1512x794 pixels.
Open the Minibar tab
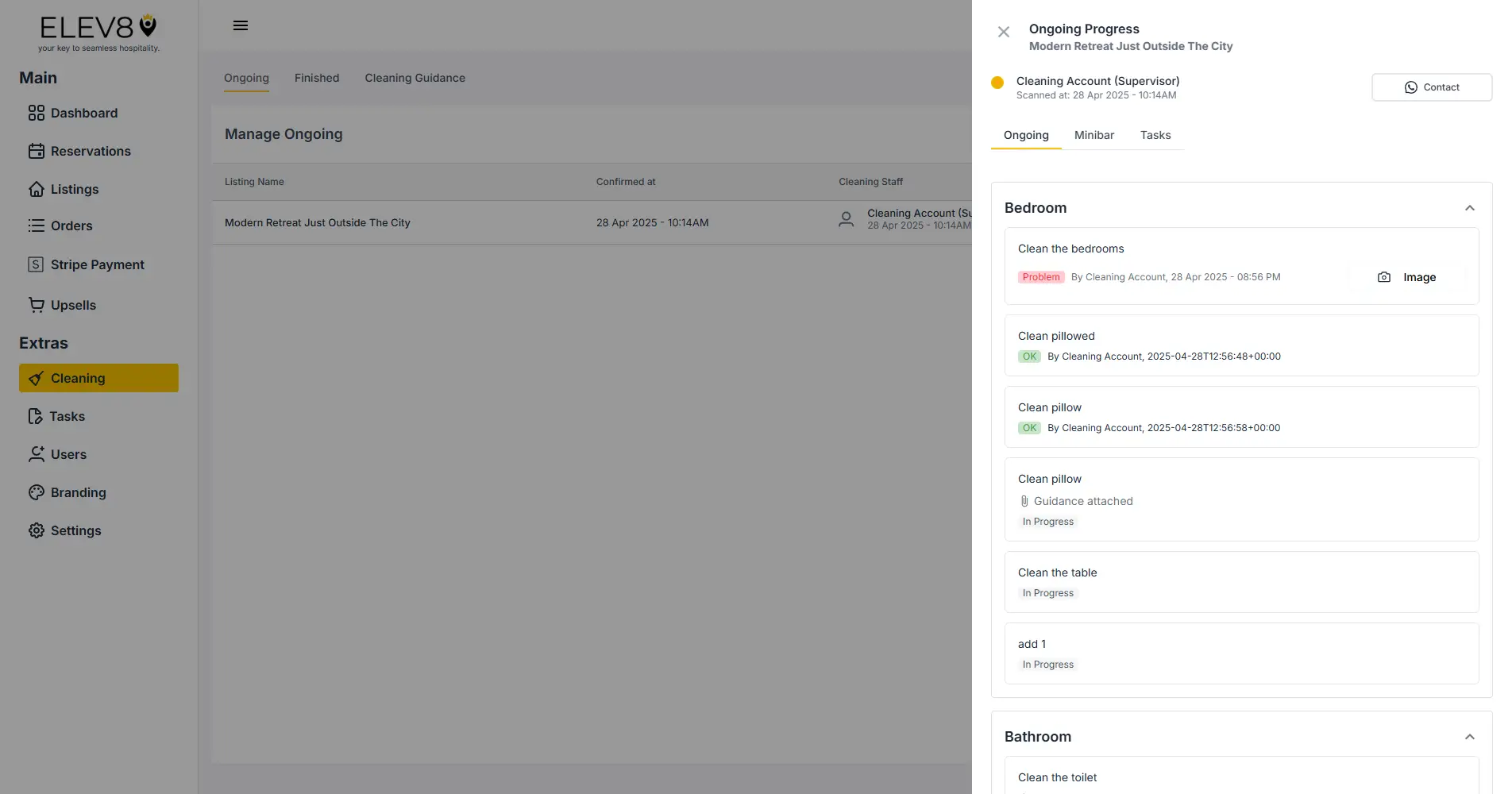(x=1093, y=135)
